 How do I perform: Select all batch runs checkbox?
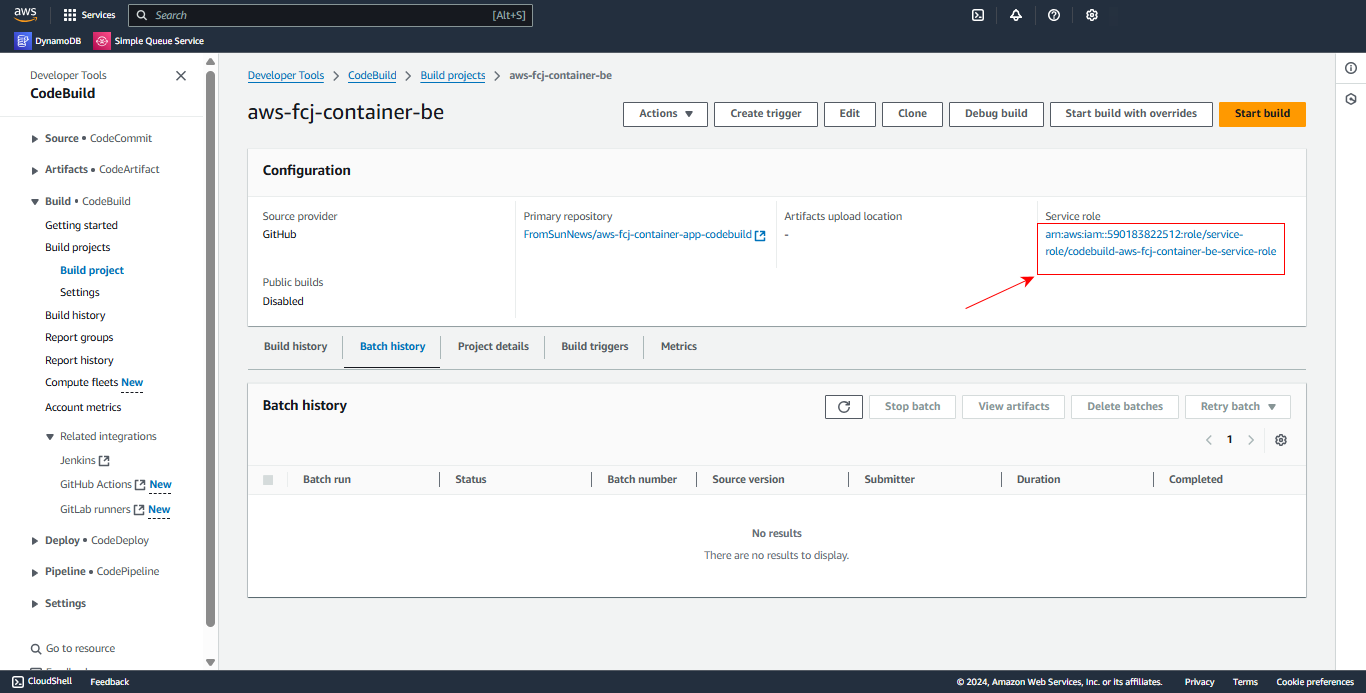coord(268,480)
